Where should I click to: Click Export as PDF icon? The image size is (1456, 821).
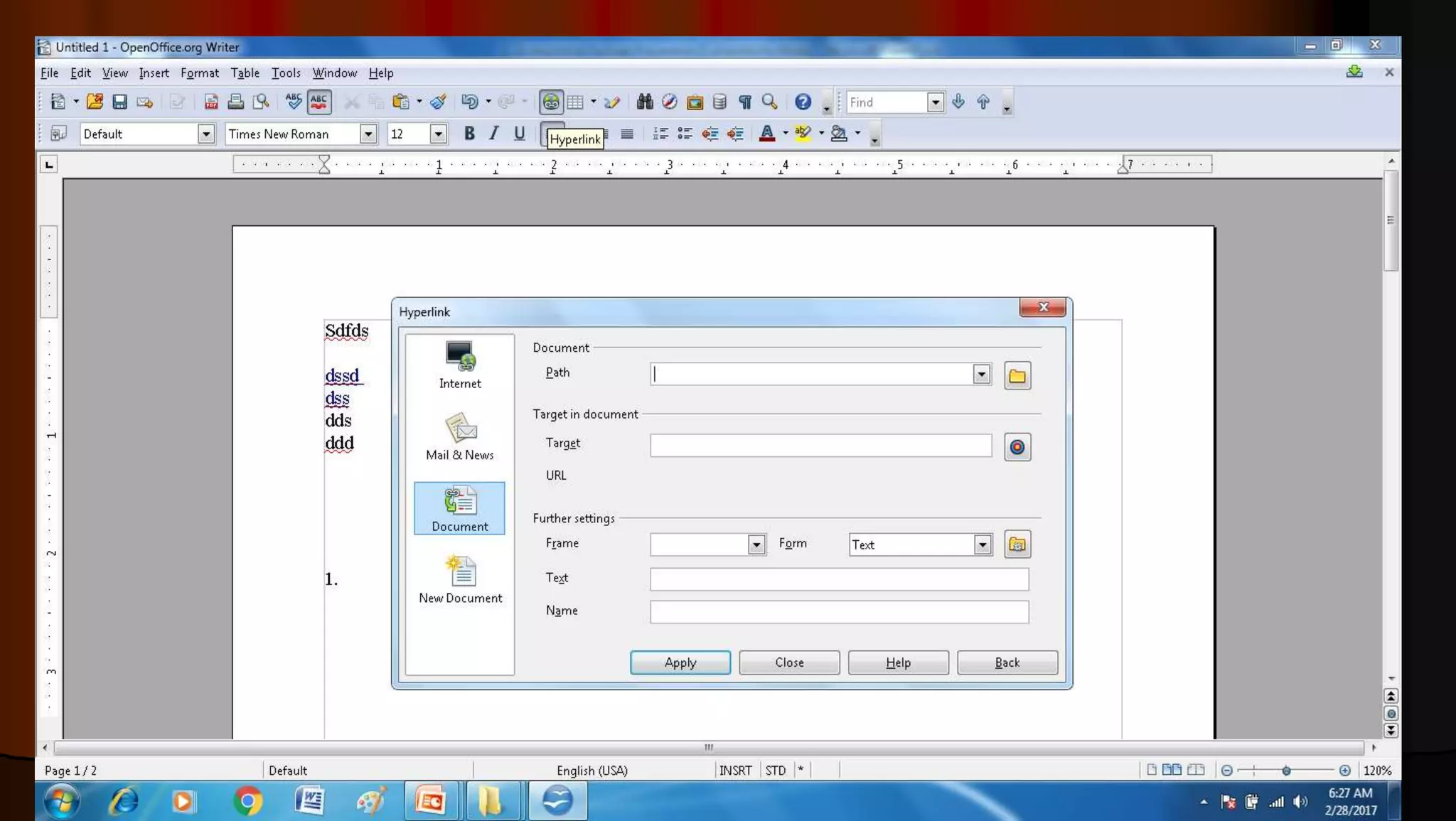click(210, 102)
